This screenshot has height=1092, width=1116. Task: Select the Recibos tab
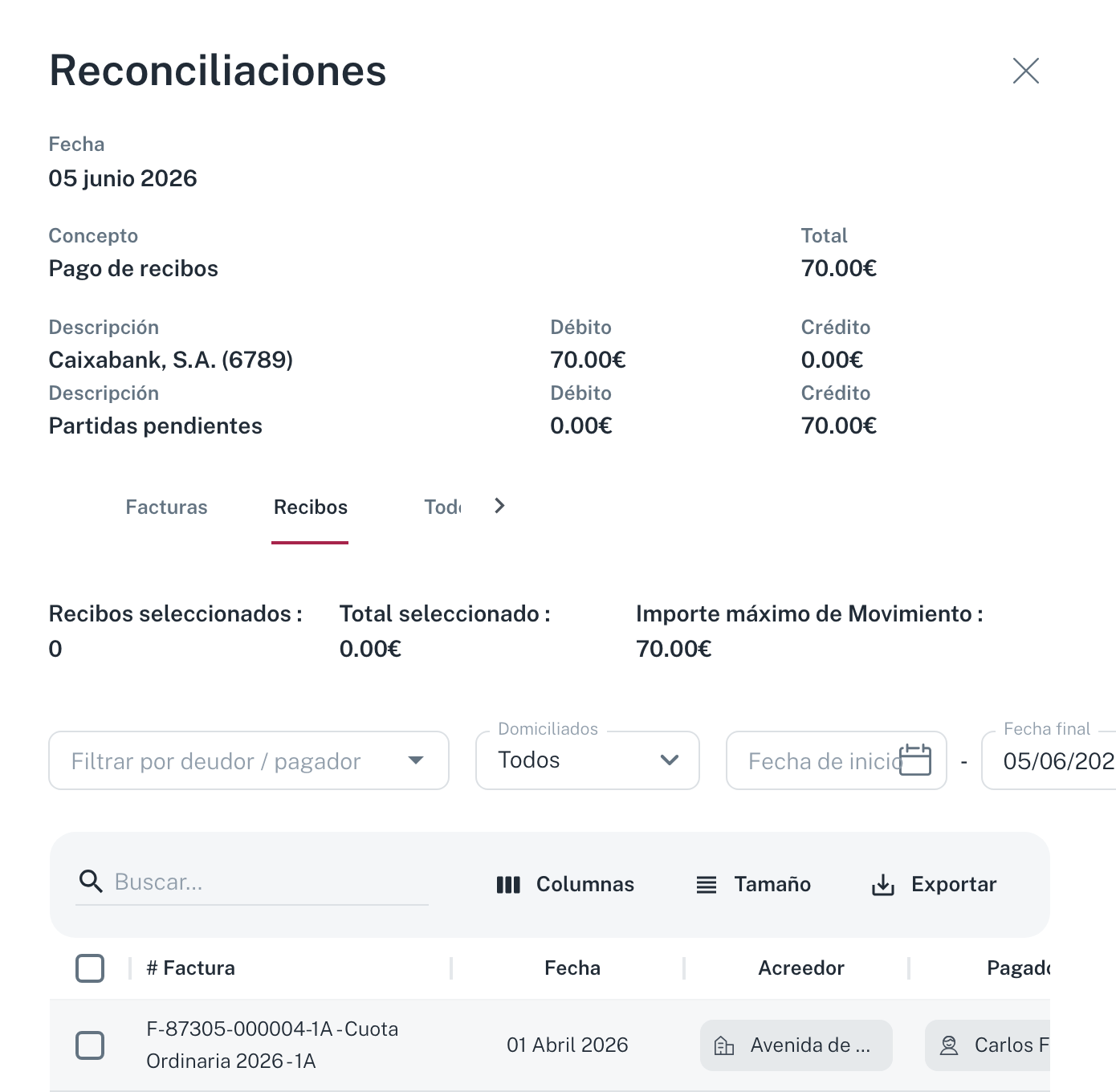(311, 507)
